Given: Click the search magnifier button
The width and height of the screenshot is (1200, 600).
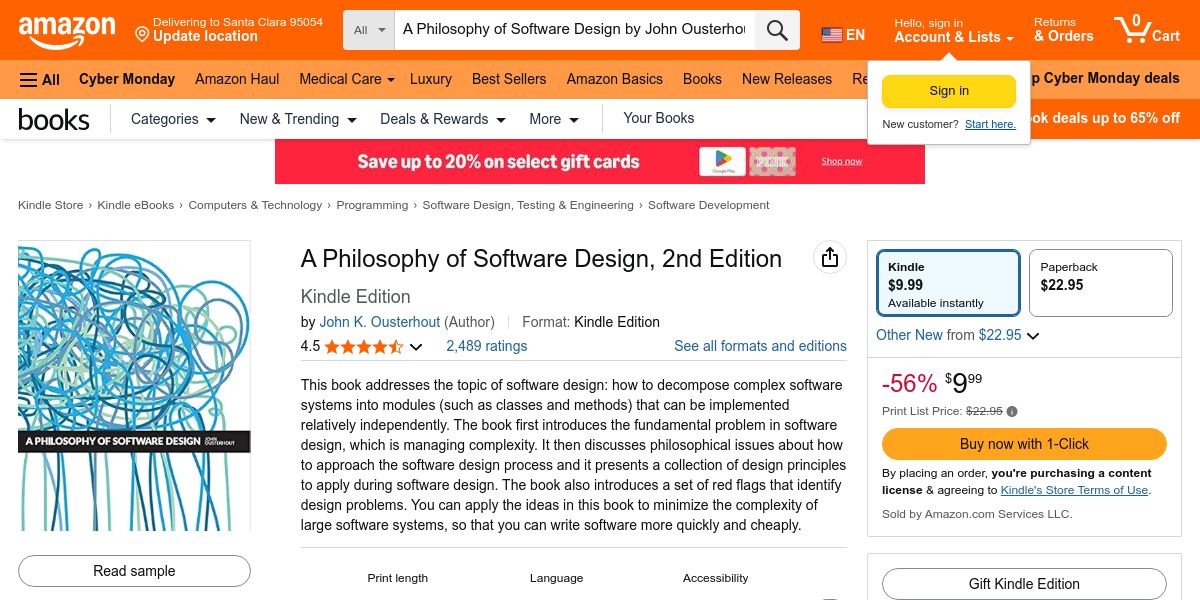Looking at the screenshot, I should (x=777, y=30).
